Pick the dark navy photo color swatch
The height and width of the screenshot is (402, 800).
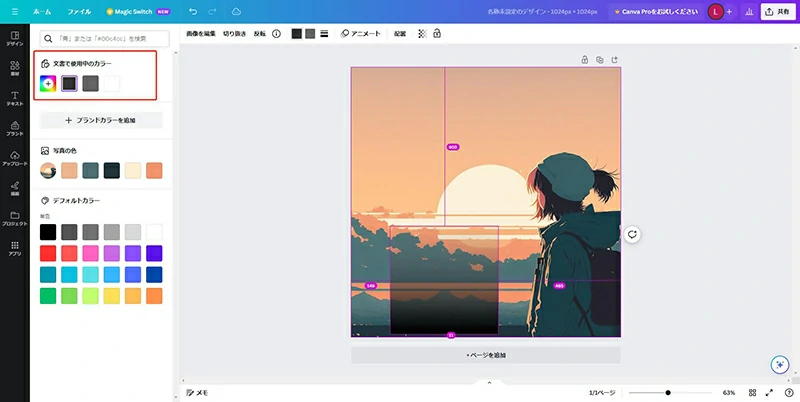(112, 170)
